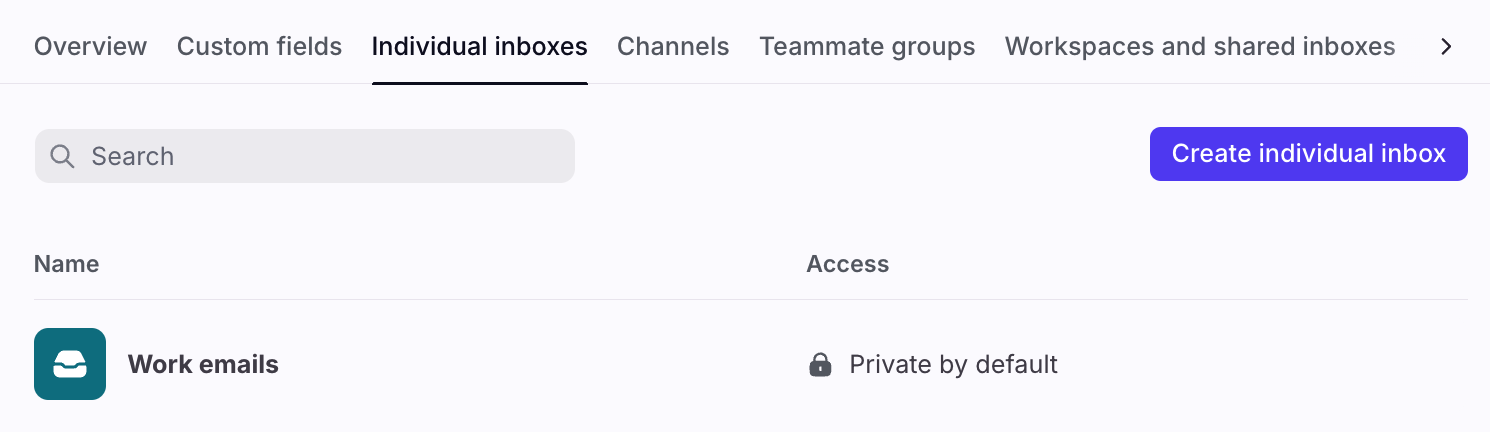Go to the Channels tab

[673, 46]
